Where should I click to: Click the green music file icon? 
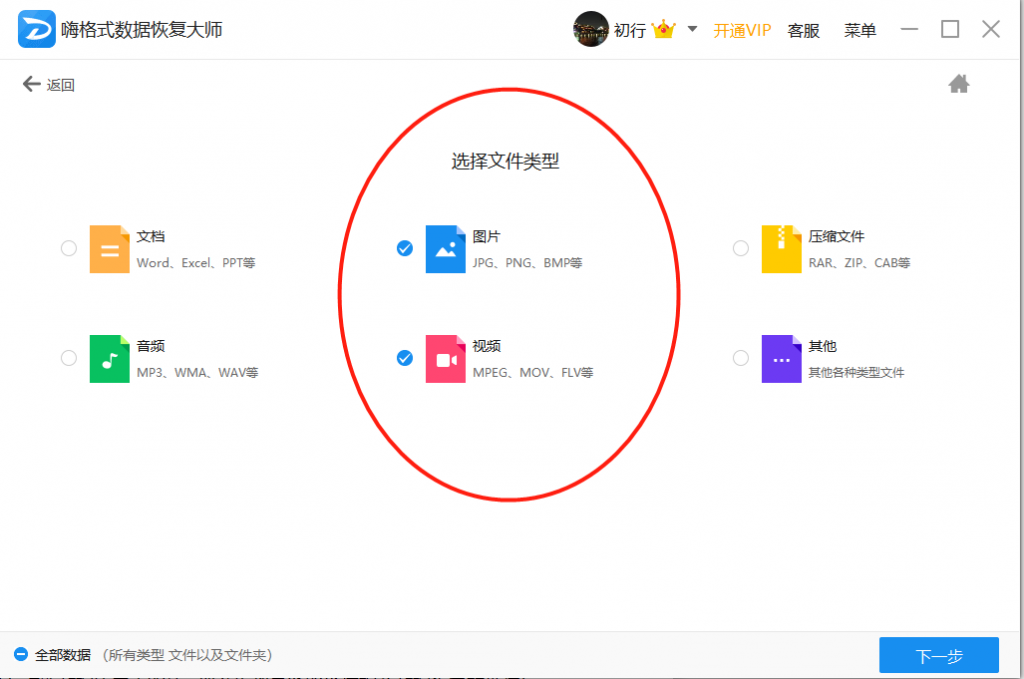tap(109, 358)
